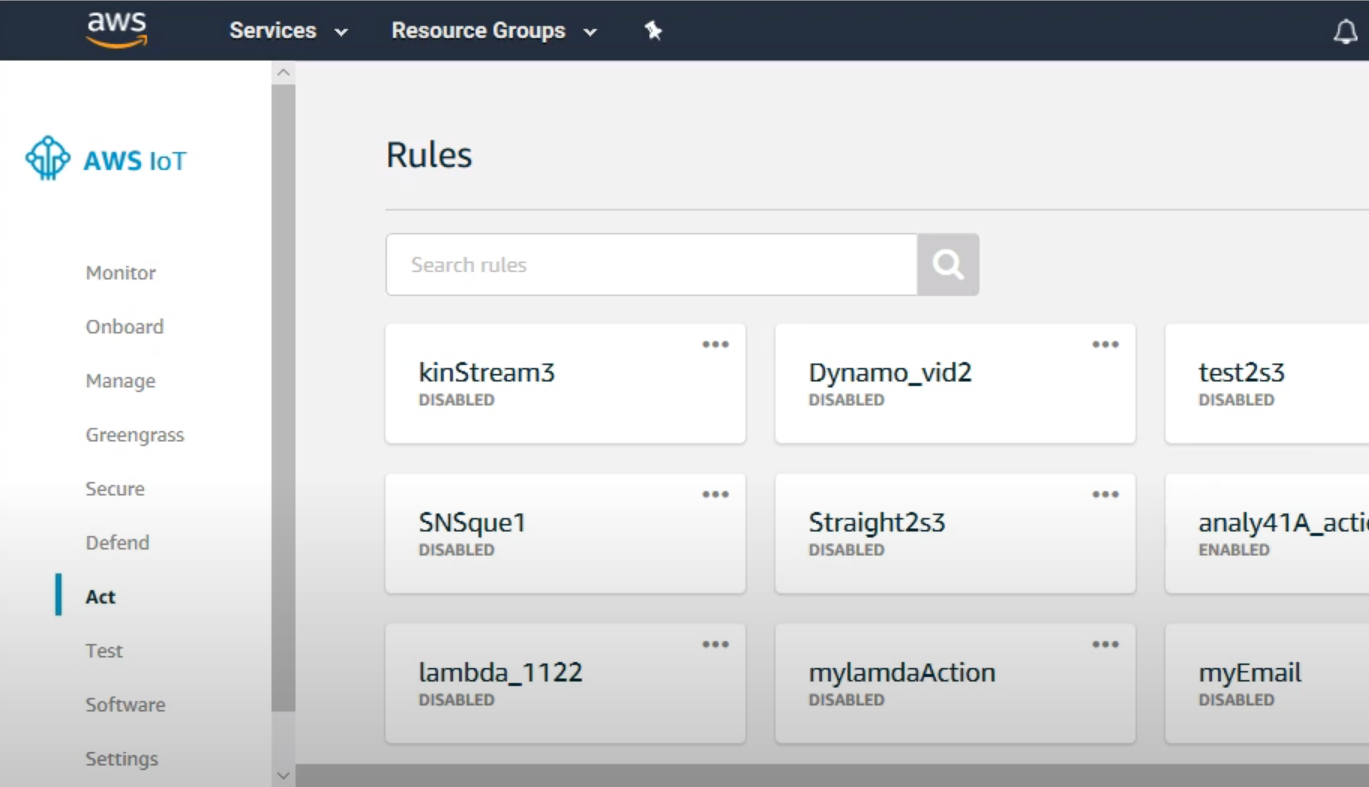The width and height of the screenshot is (1369, 787).
Task: Open the Onboard section
Action: tap(124, 327)
